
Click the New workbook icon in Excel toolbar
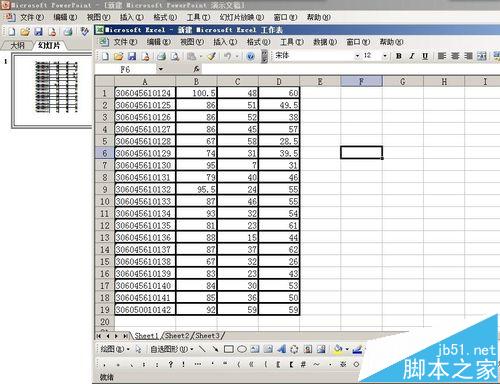(x=105, y=56)
